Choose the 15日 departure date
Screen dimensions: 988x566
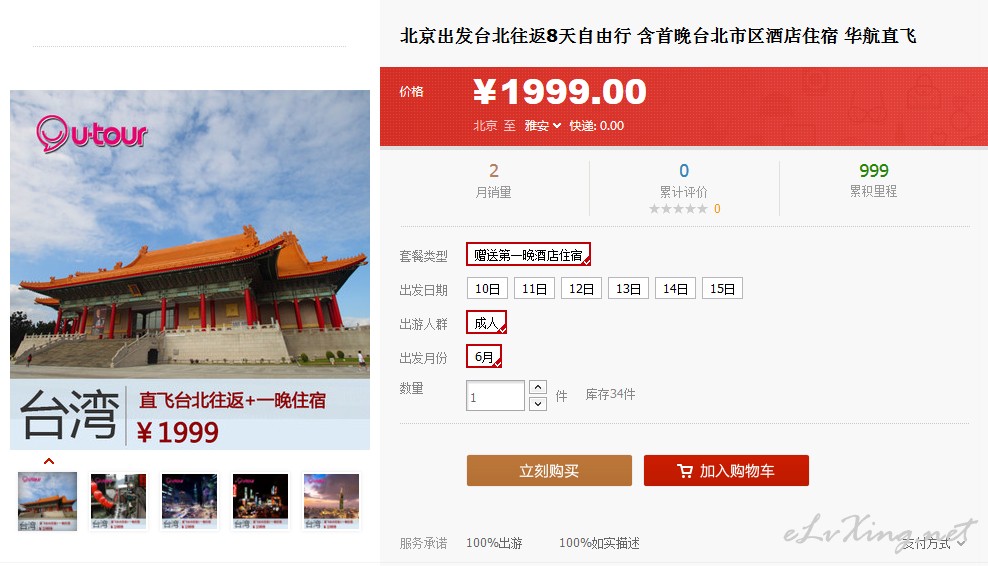[x=722, y=289]
